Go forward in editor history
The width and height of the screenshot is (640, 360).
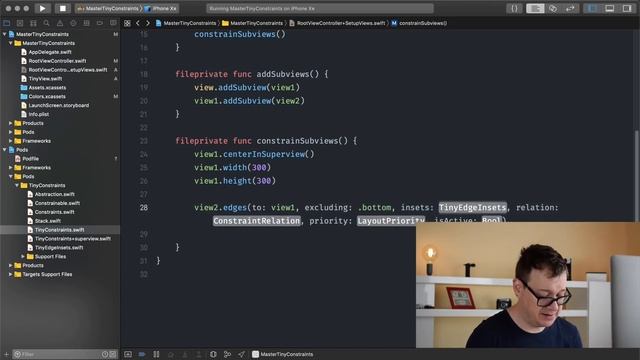pyautogui.click(x=148, y=23)
